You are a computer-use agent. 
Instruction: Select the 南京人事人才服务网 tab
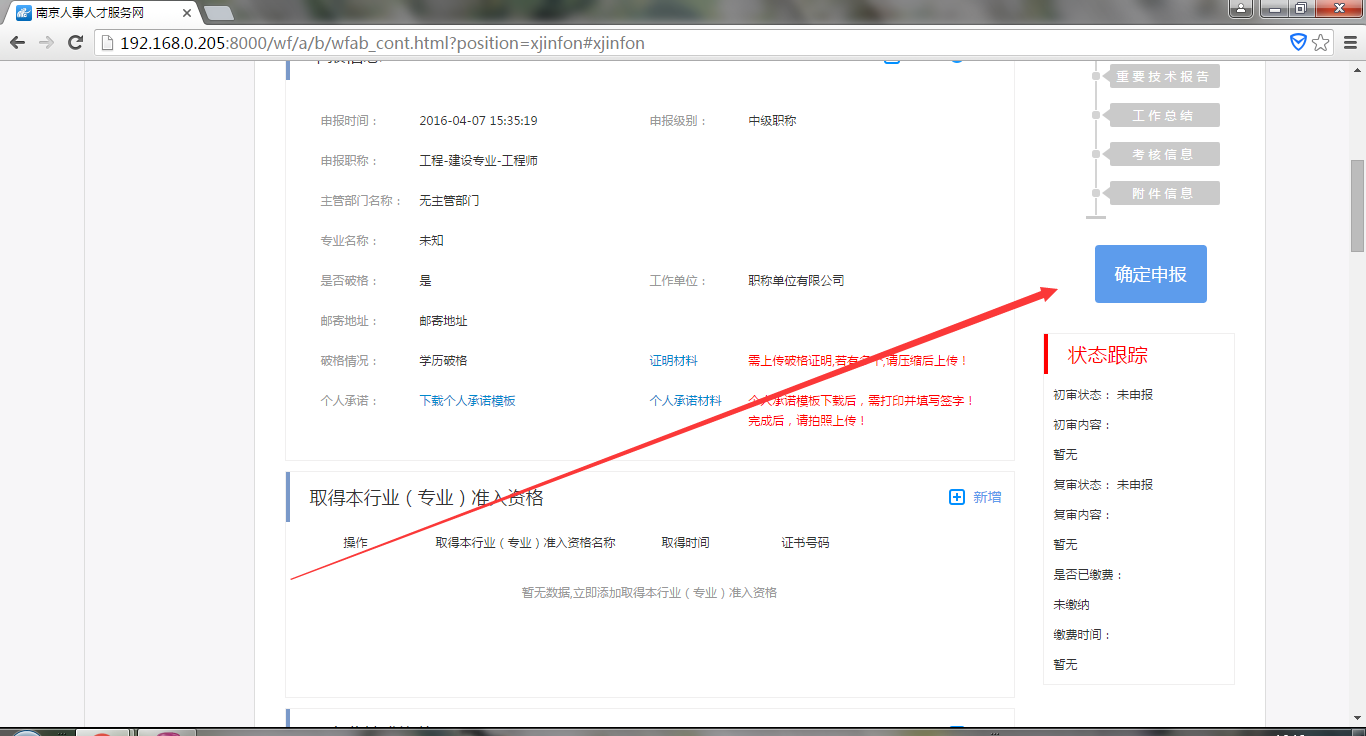95,13
